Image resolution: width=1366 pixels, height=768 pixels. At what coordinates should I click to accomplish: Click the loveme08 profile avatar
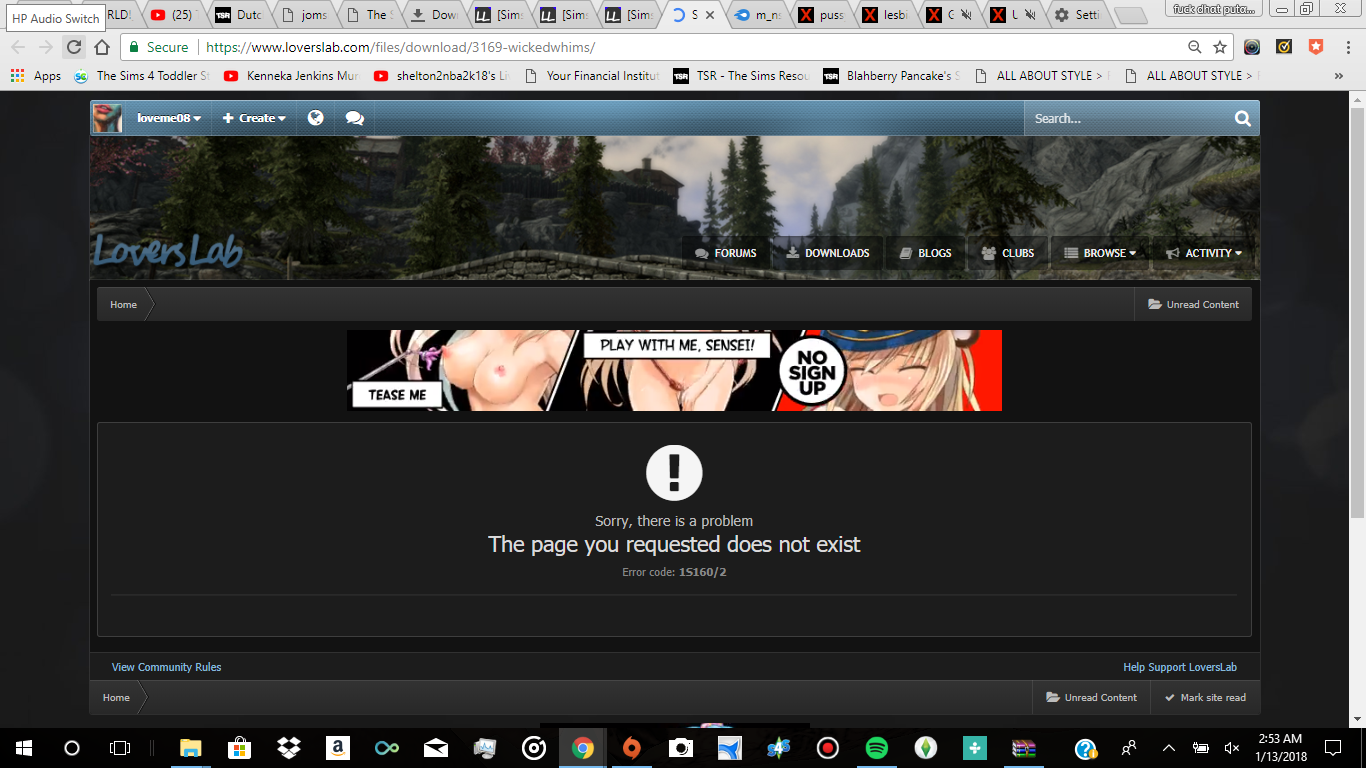coord(107,118)
